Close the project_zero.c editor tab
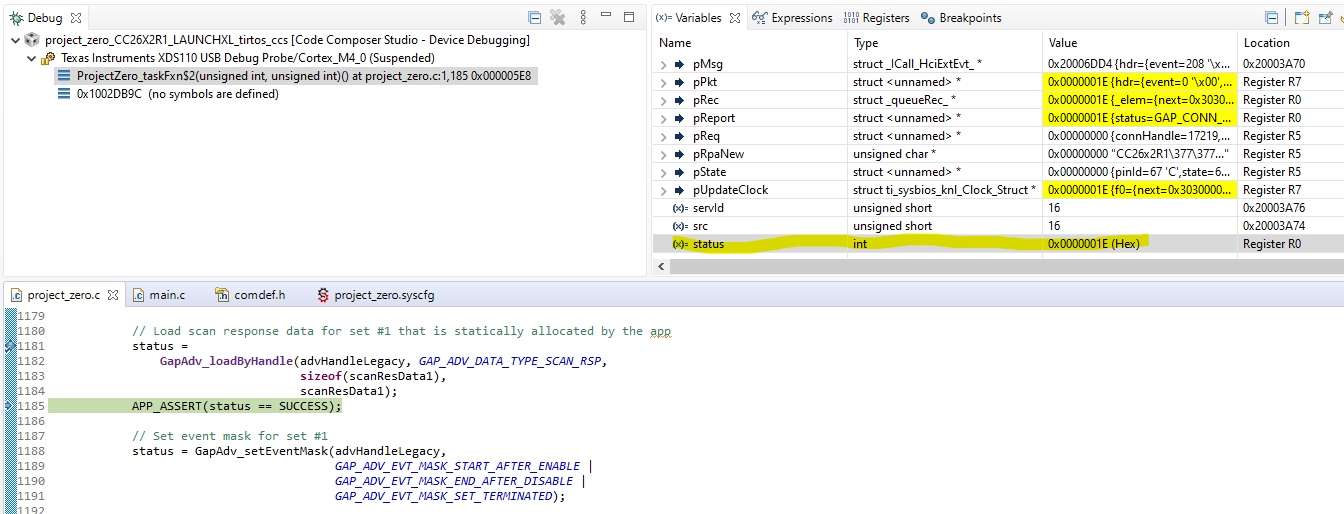 coord(112,296)
